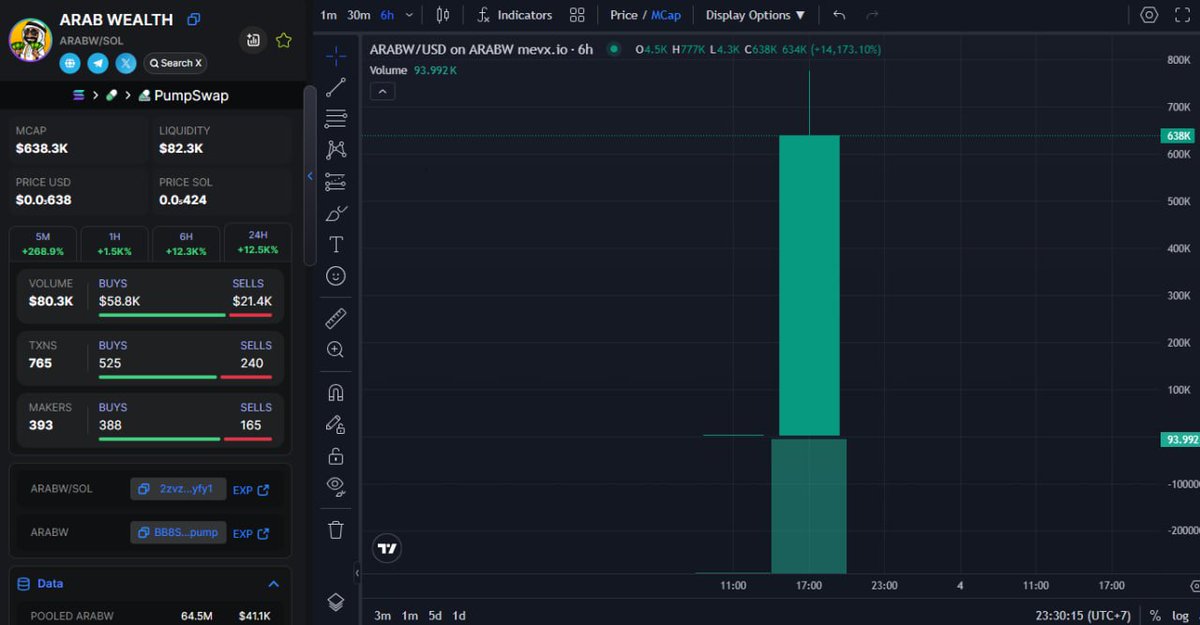Open the Telegram link icon

(x=98, y=63)
